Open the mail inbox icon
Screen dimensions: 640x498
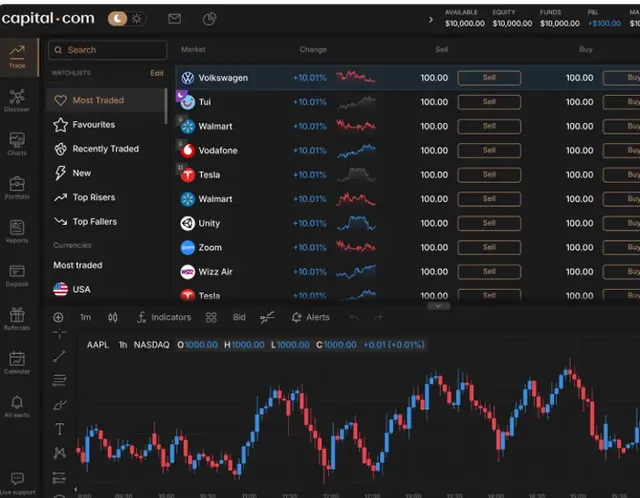174,19
